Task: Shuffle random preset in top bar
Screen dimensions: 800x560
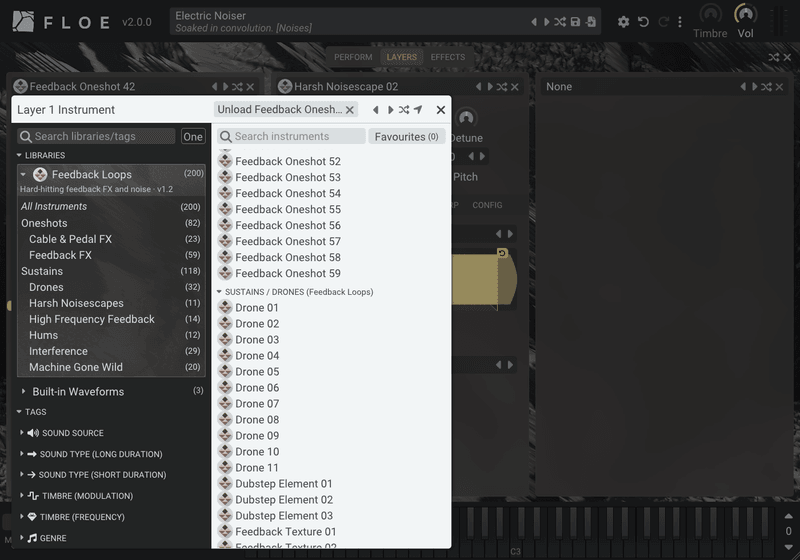Action: 560,22
